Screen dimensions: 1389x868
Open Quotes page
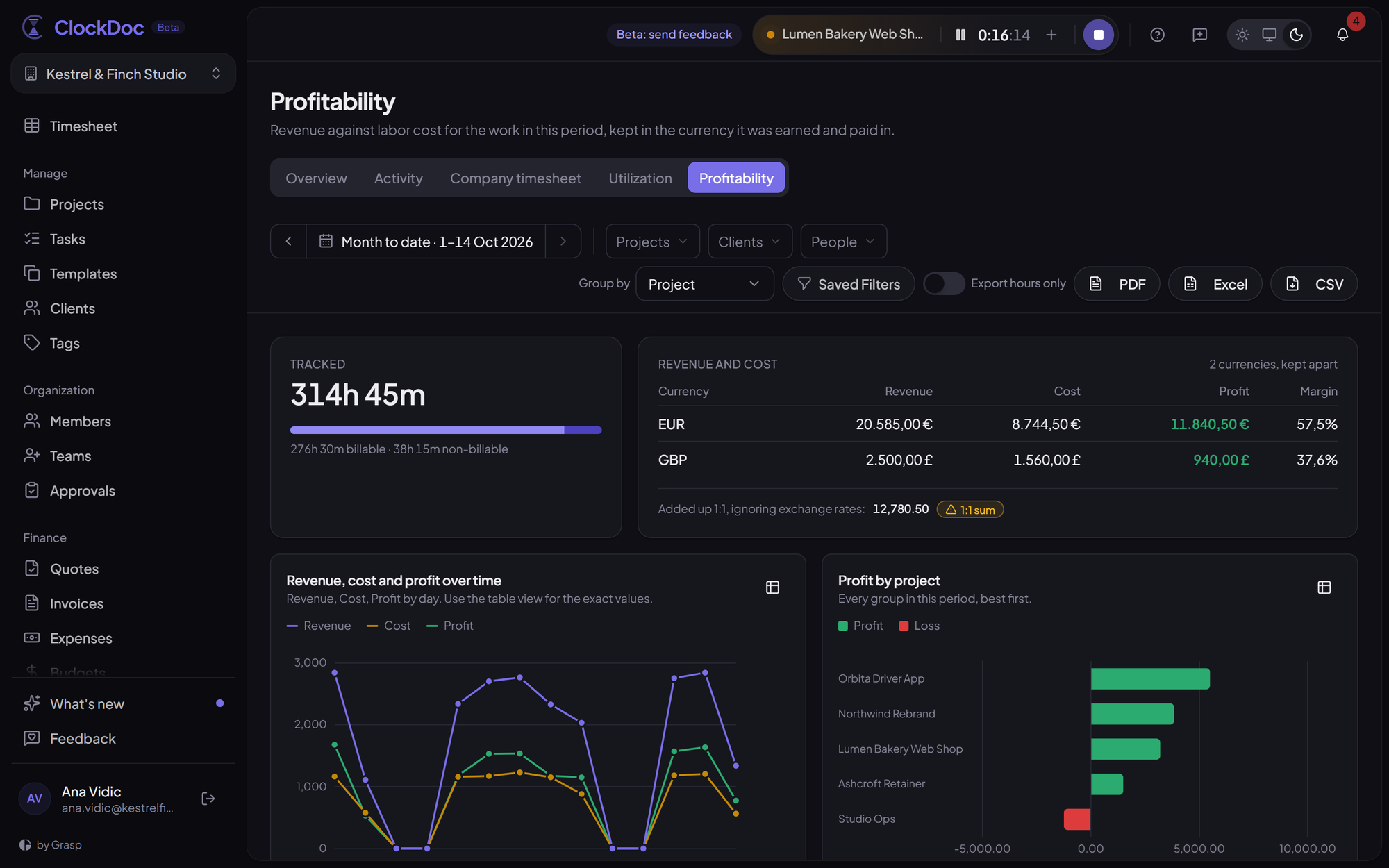(x=124, y=569)
